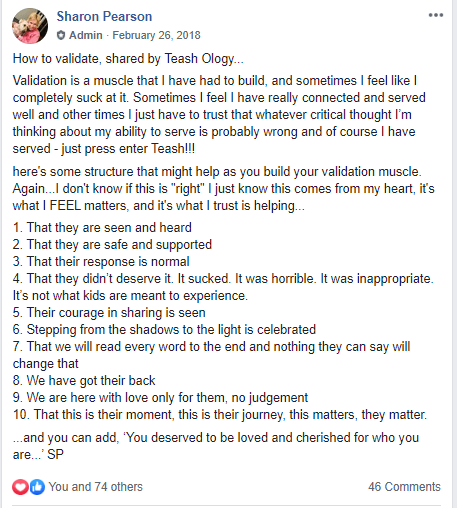This screenshot has width=457, height=508.
Task: Open Sharon Pearson's profile picture
Action: coord(30,26)
